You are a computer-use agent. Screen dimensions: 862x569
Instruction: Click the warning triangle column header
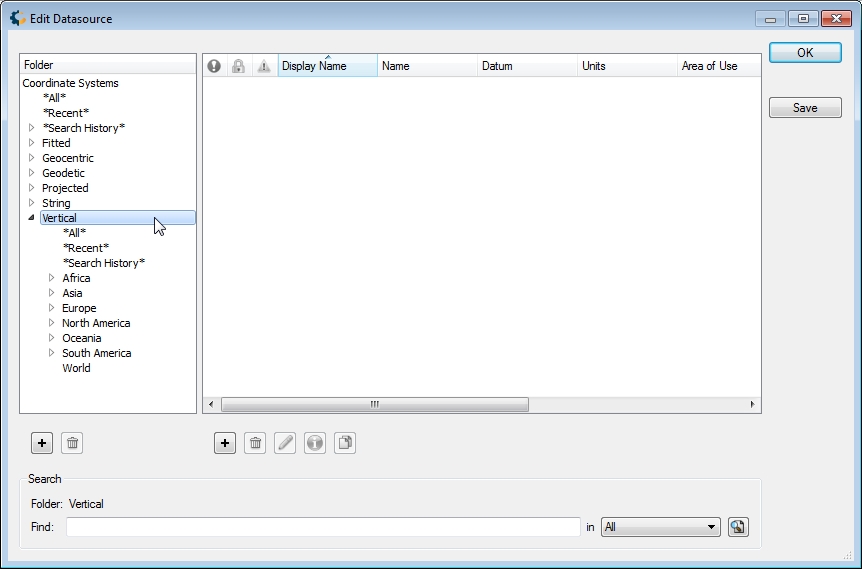pyautogui.click(x=264, y=66)
